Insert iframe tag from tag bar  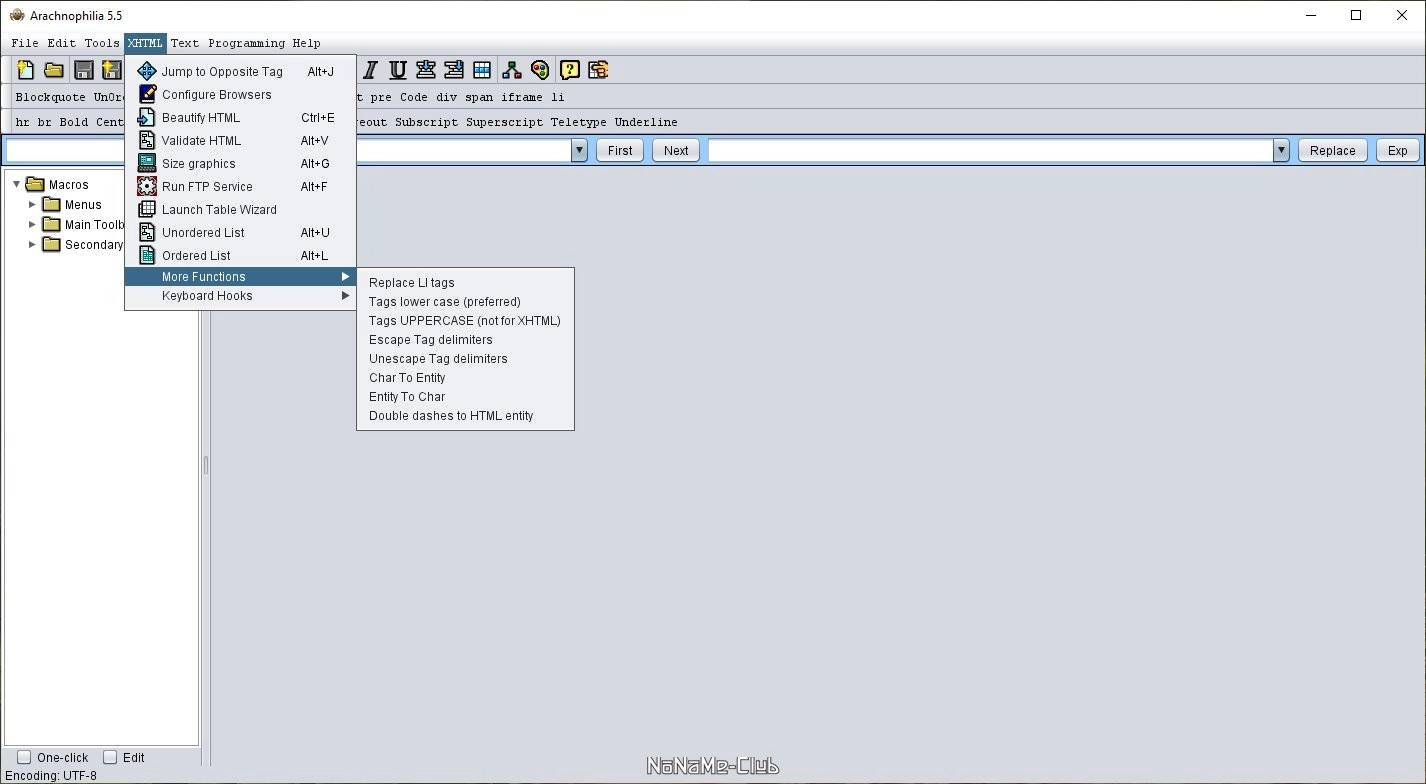(522, 97)
